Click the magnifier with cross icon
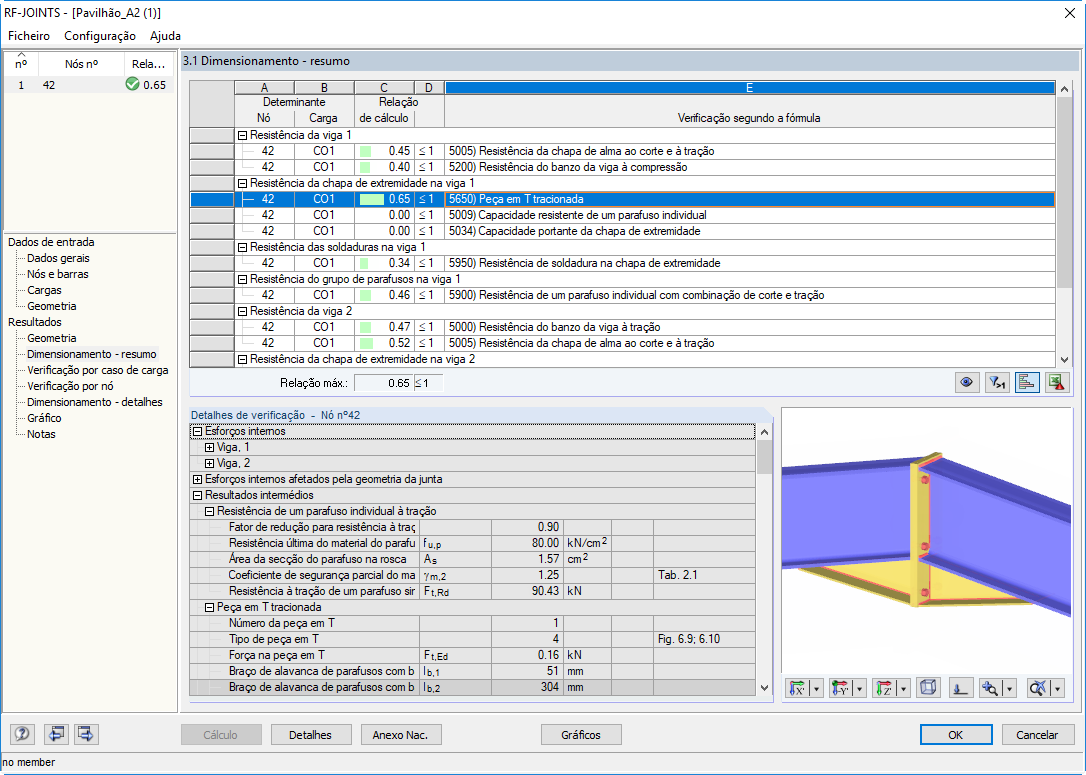This screenshot has width=1086, height=775. 1038,688
